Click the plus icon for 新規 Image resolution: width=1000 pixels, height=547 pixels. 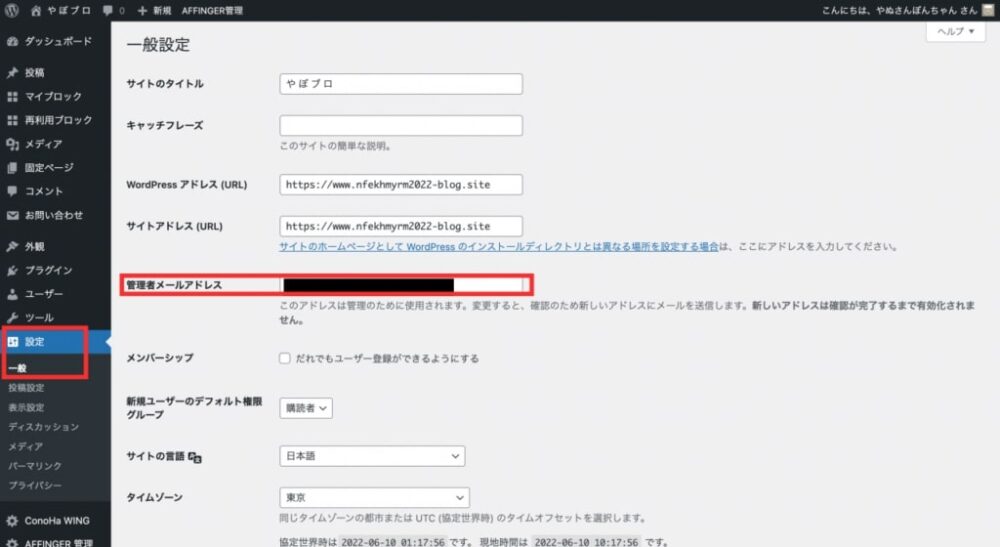point(142,10)
